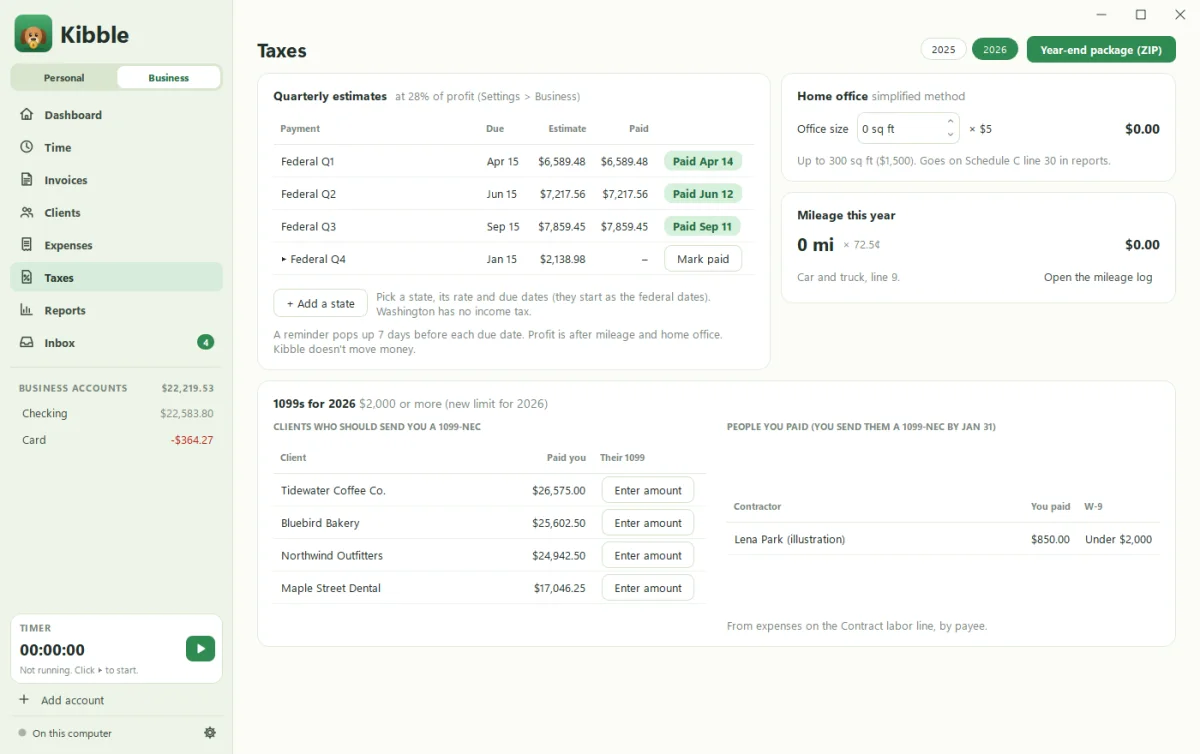Start the timer with the play button
The height and width of the screenshot is (754, 1200).
click(200, 649)
